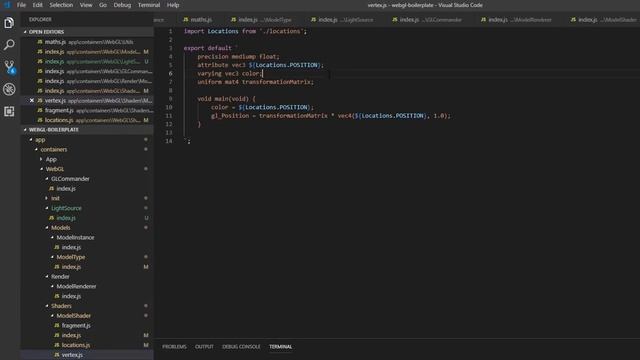Collapse the containers folder

[36, 149]
